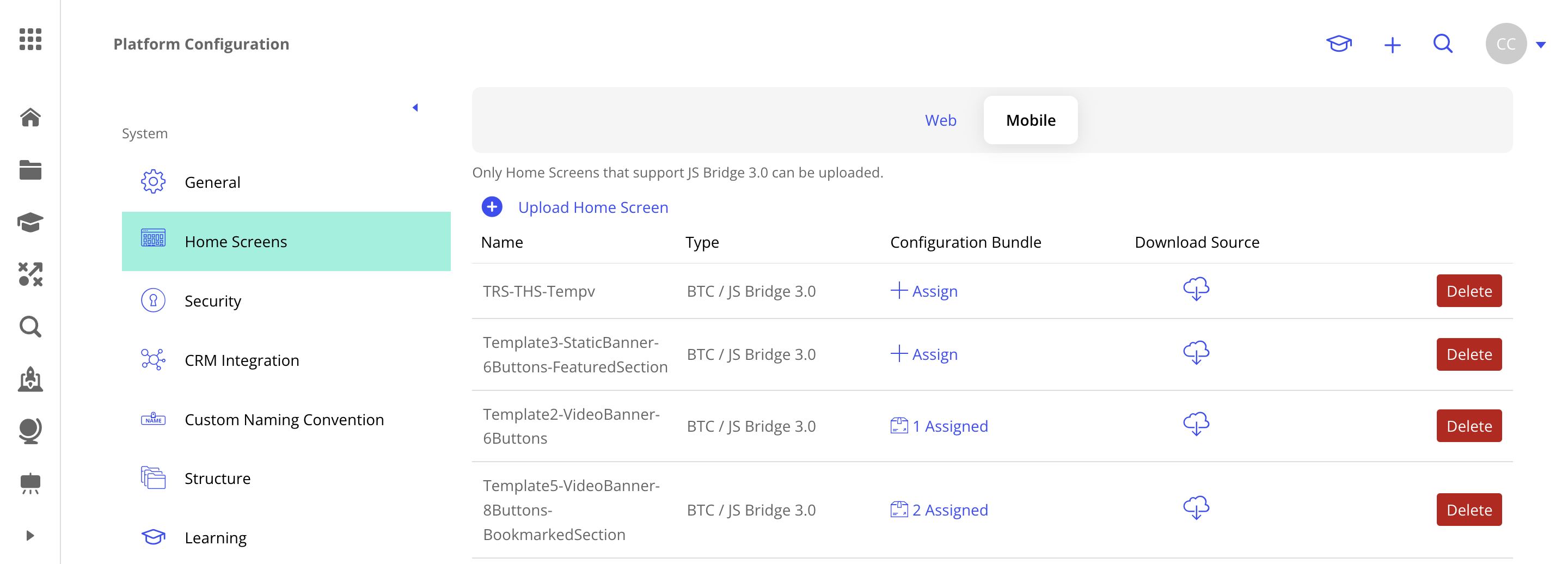
Task: Select the graduation cap Learning sidebar icon
Action: [30, 222]
